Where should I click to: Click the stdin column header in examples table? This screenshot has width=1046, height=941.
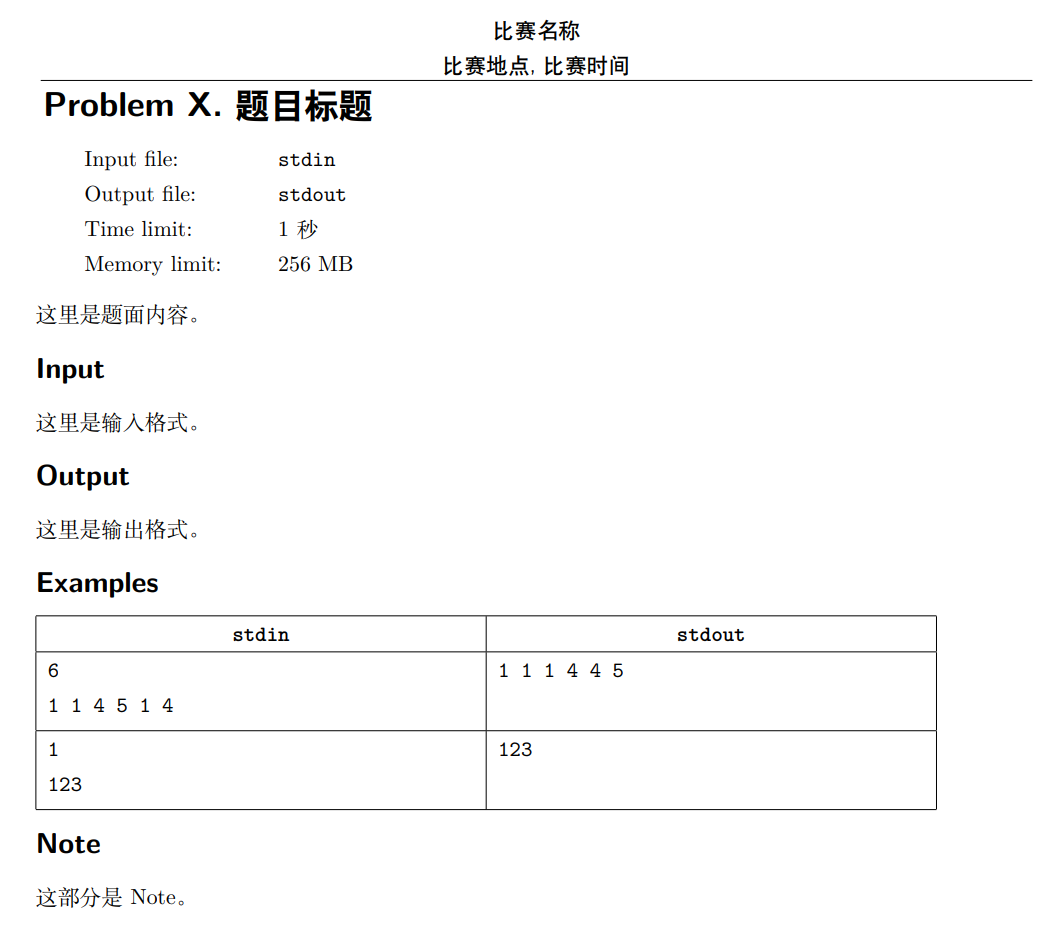261,634
